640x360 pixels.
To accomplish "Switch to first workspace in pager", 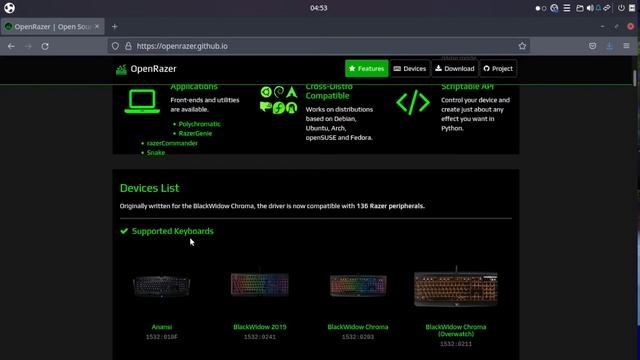I will (538, 8).
